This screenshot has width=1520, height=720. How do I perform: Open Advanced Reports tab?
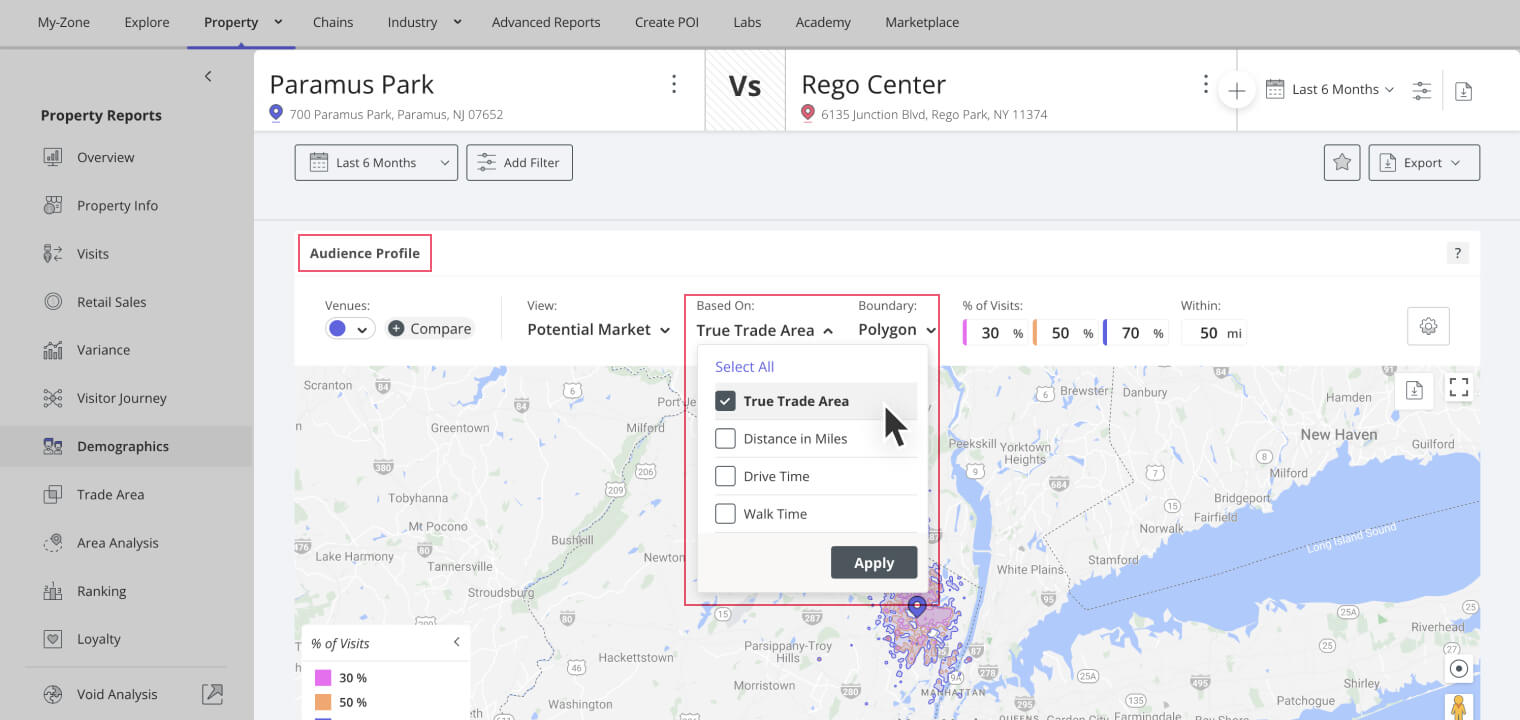point(546,22)
